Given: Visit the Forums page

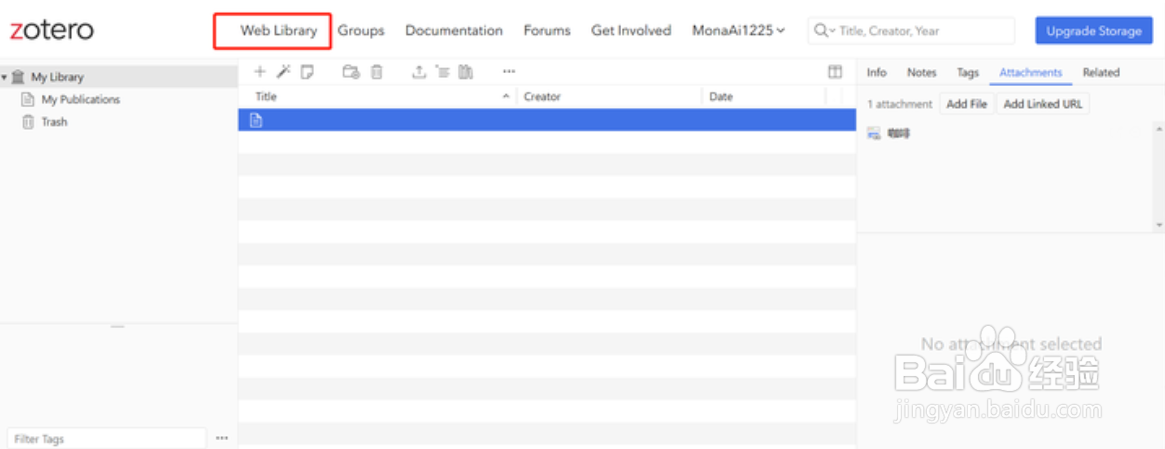Looking at the screenshot, I should pyautogui.click(x=547, y=30).
